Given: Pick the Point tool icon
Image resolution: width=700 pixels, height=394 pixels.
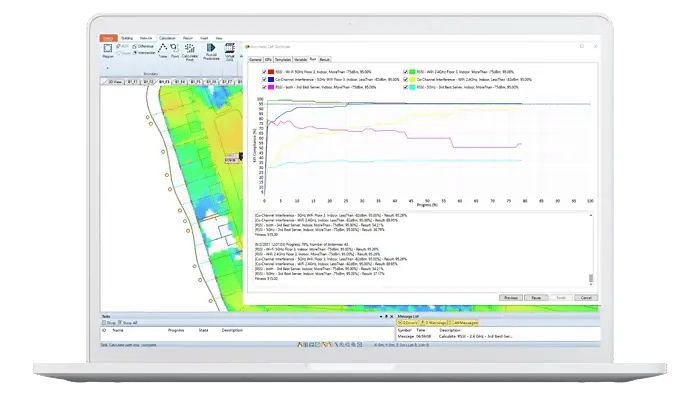Looking at the screenshot, I should pyautogui.click(x=175, y=50).
